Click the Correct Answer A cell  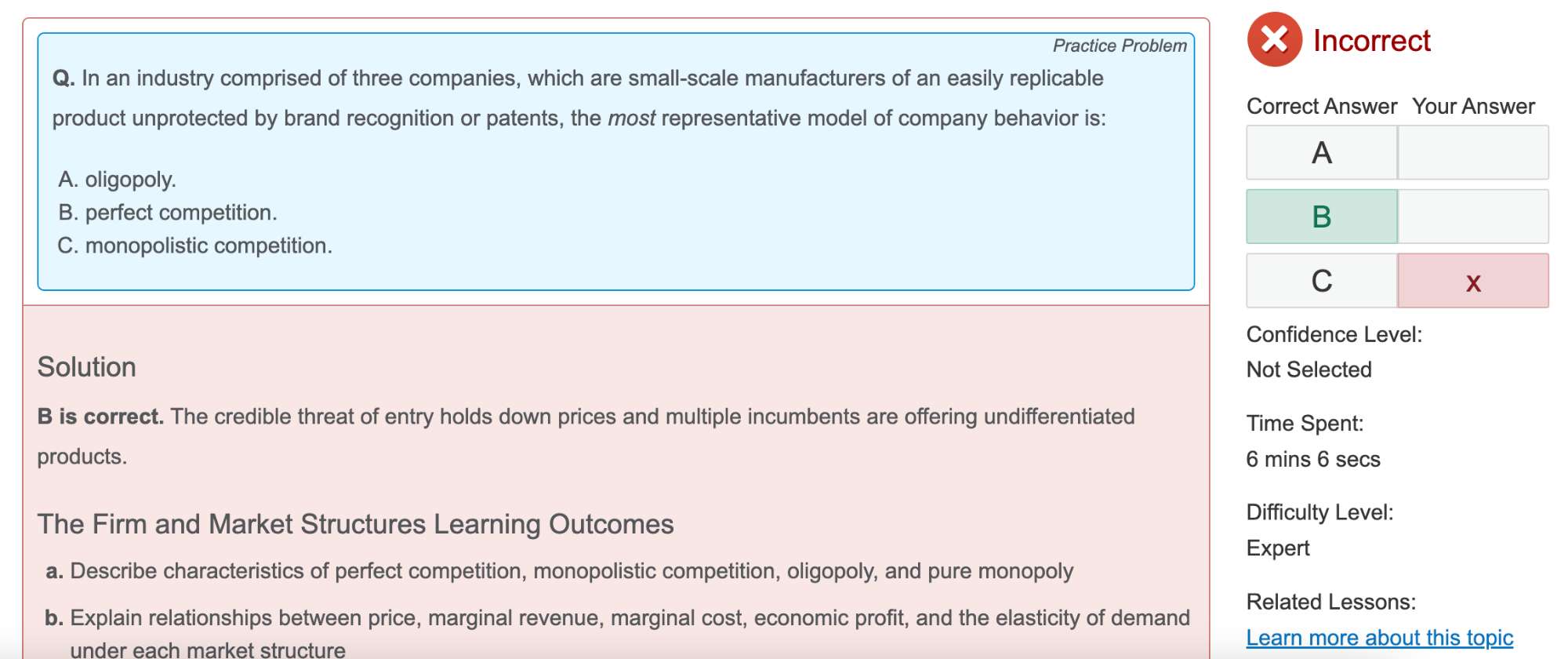click(x=1322, y=153)
